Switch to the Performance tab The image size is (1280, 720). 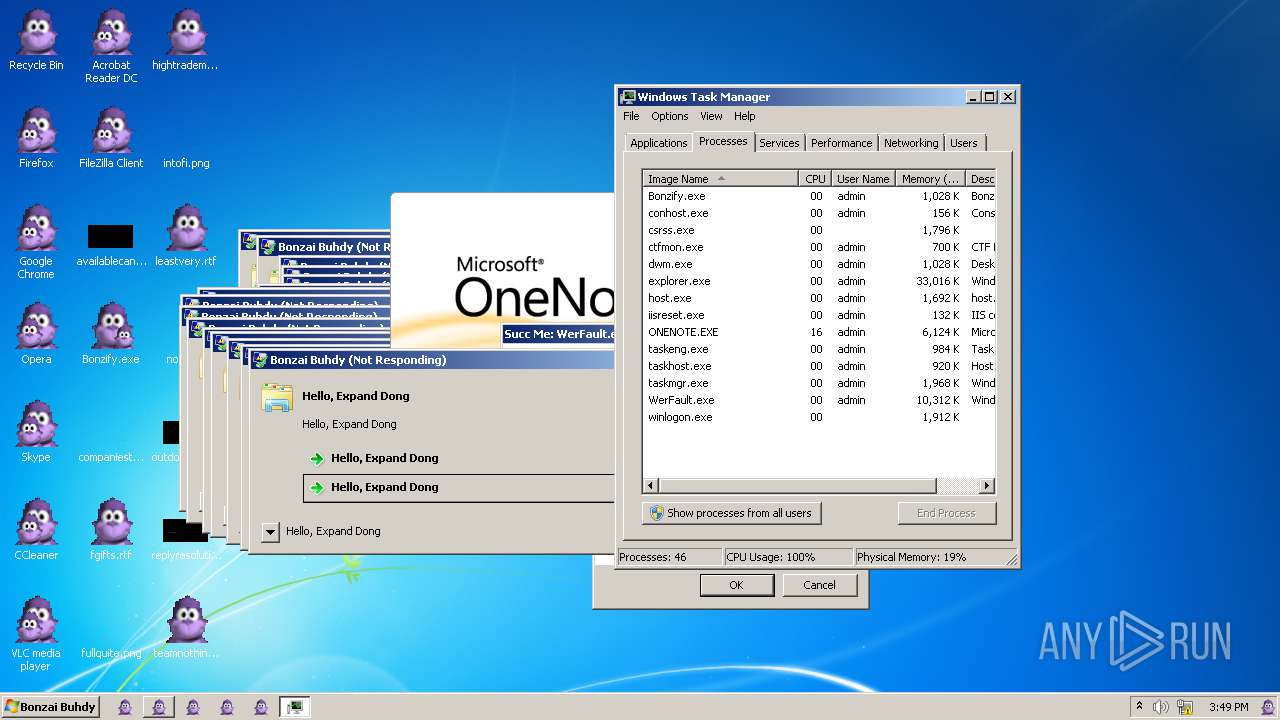tap(841, 143)
